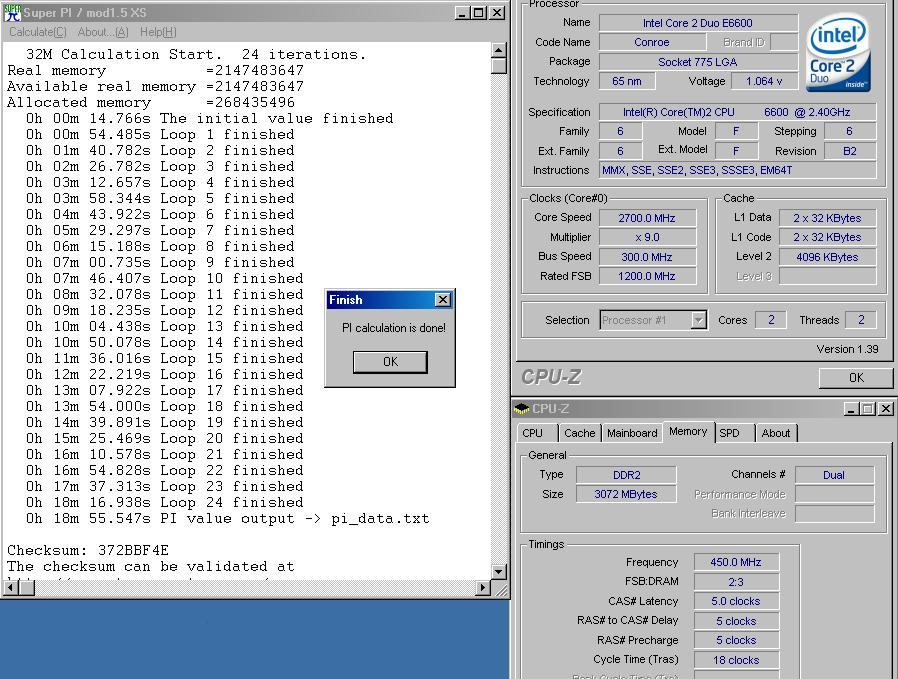Click OK in the Finish dialog
Viewport: 898px width, 679px height.
point(390,362)
